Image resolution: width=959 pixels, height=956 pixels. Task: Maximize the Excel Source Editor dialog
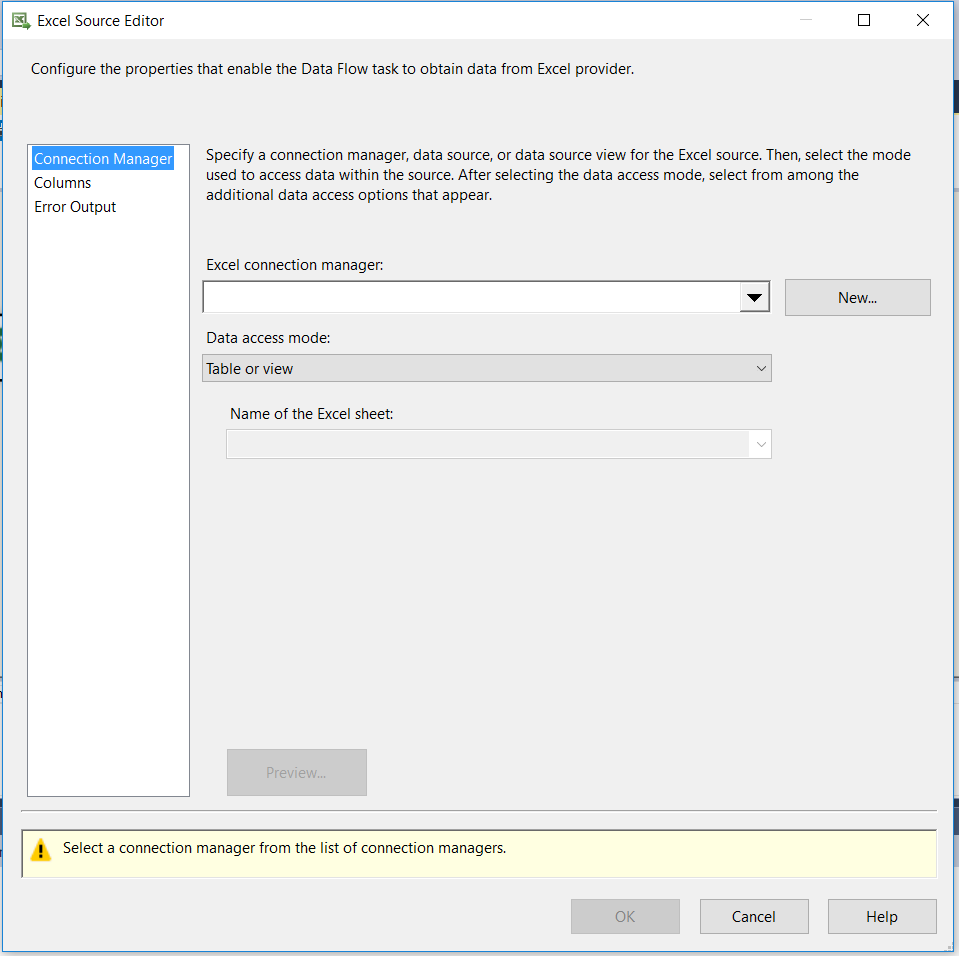click(863, 19)
